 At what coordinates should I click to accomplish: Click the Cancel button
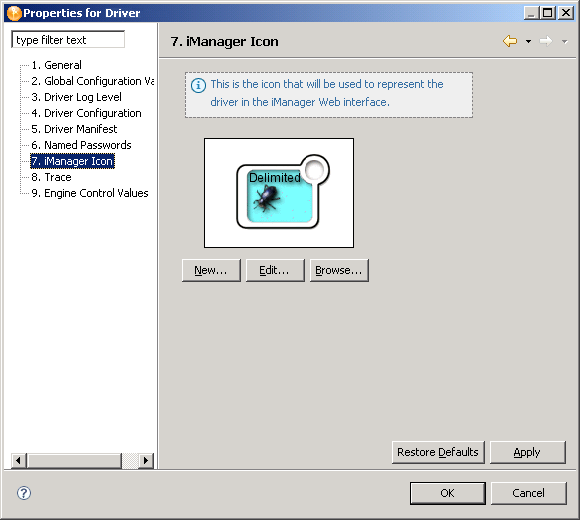coord(529,493)
